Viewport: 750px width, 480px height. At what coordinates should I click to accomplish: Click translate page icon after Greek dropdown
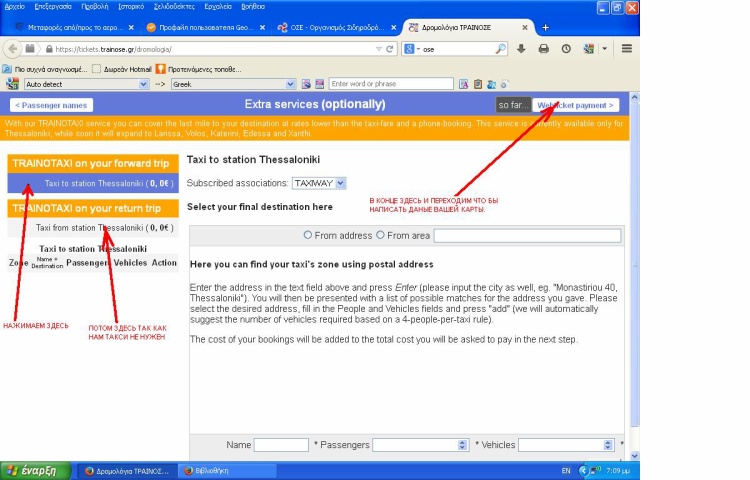coord(306,84)
